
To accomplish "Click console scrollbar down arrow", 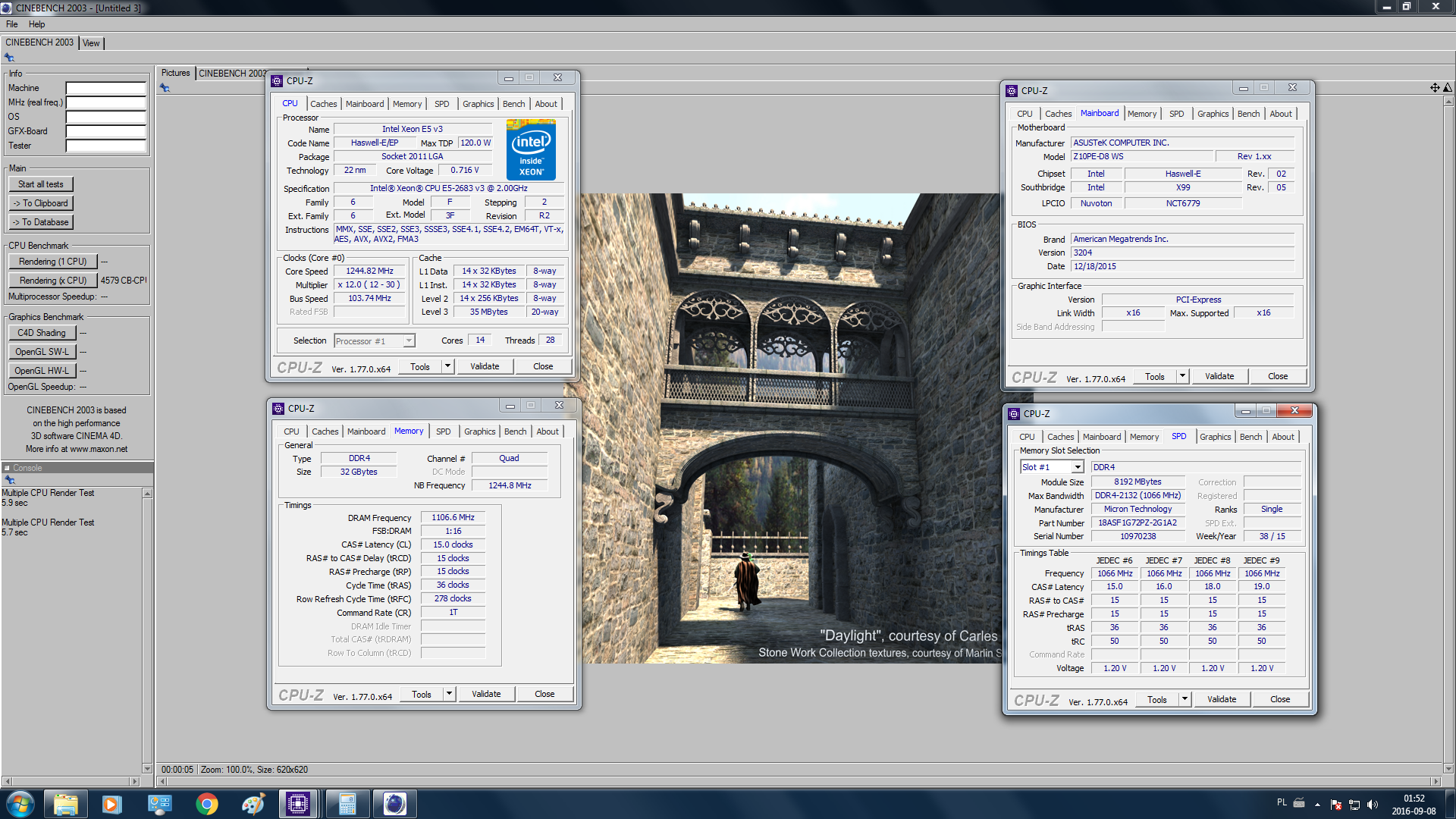I will (147, 768).
